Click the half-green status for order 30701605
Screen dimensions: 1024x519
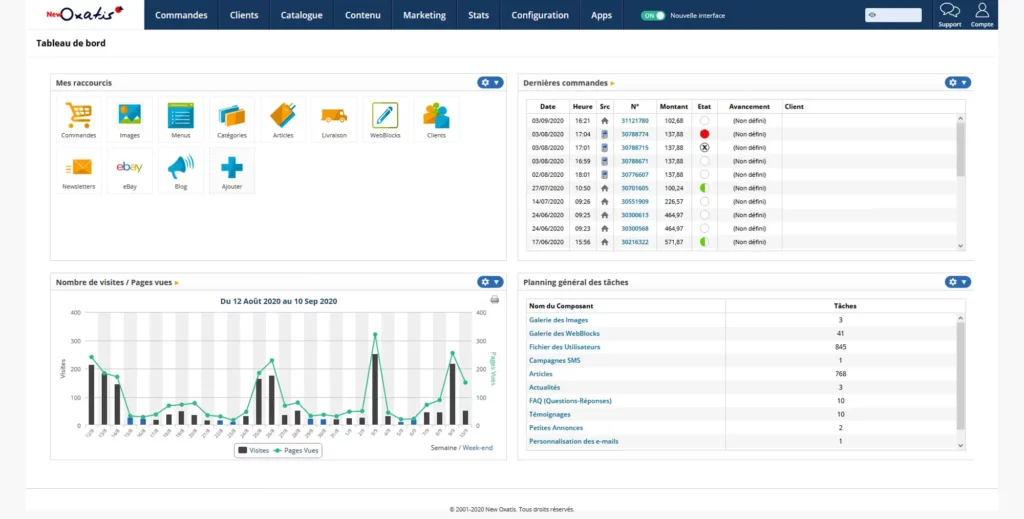pyautogui.click(x=704, y=188)
